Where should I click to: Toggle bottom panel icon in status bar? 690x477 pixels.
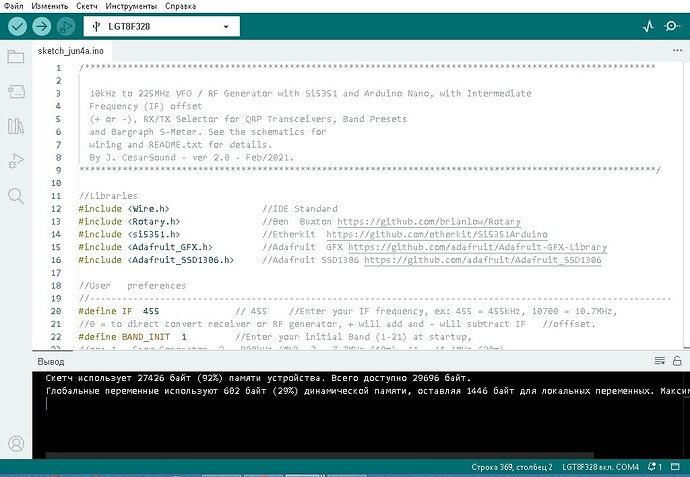point(675,466)
